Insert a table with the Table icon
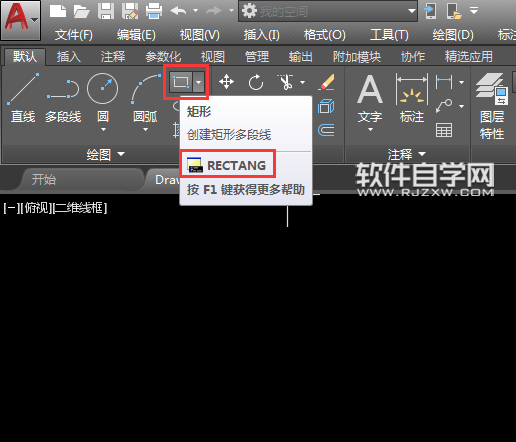The image size is (516, 442). (444, 130)
